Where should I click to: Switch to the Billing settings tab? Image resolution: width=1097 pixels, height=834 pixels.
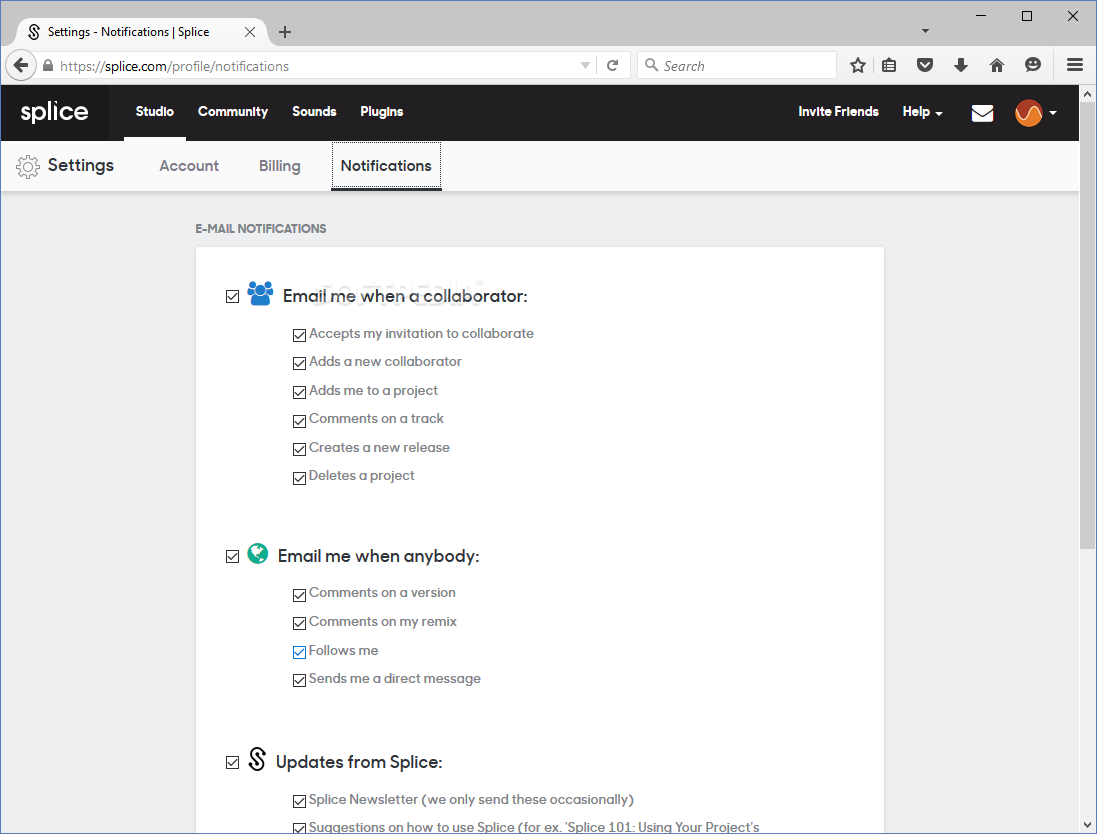pyautogui.click(x=280, y=166)
